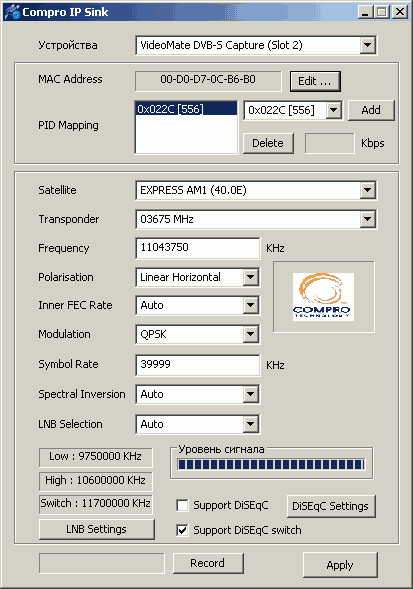Click the Low : 9750000 KHz value
Image resolution: width=413 pixels, height=589 pixels.
pos(96,457)
